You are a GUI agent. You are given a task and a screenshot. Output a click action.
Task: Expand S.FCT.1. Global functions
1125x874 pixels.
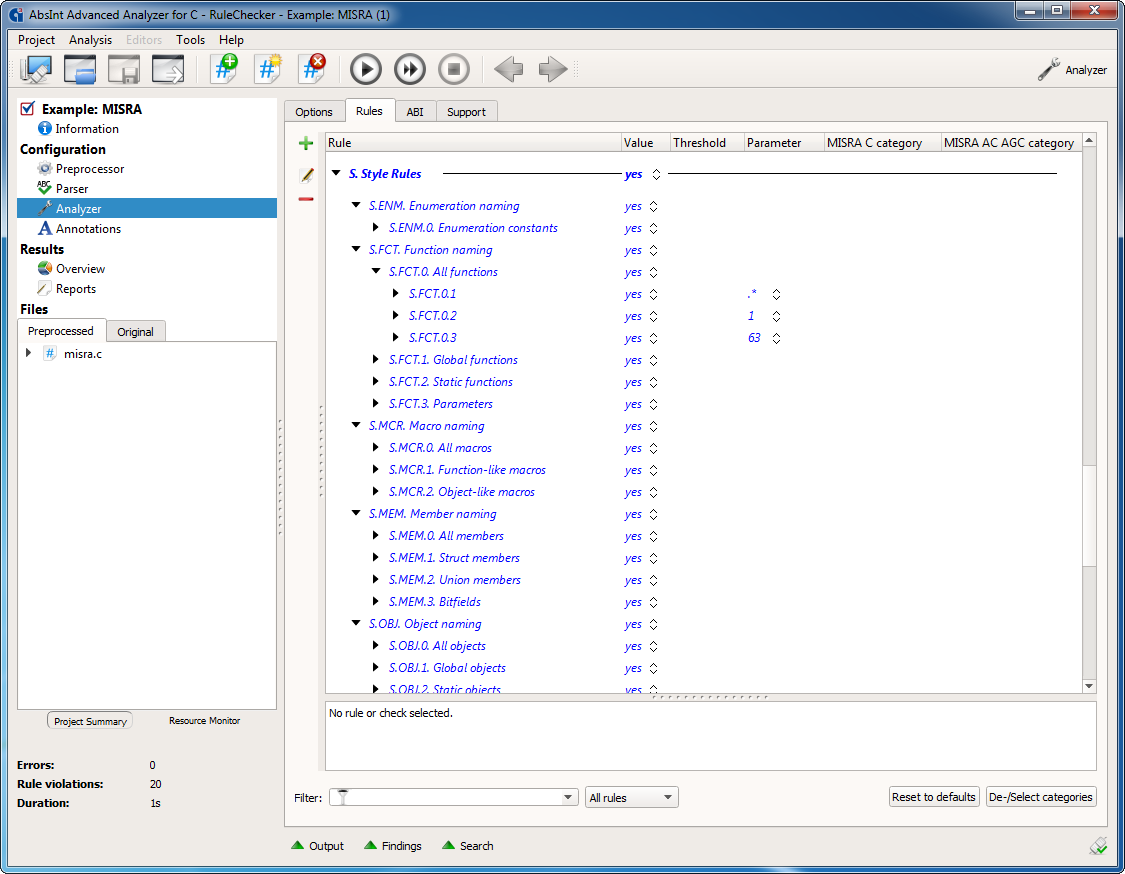point(375,360)
